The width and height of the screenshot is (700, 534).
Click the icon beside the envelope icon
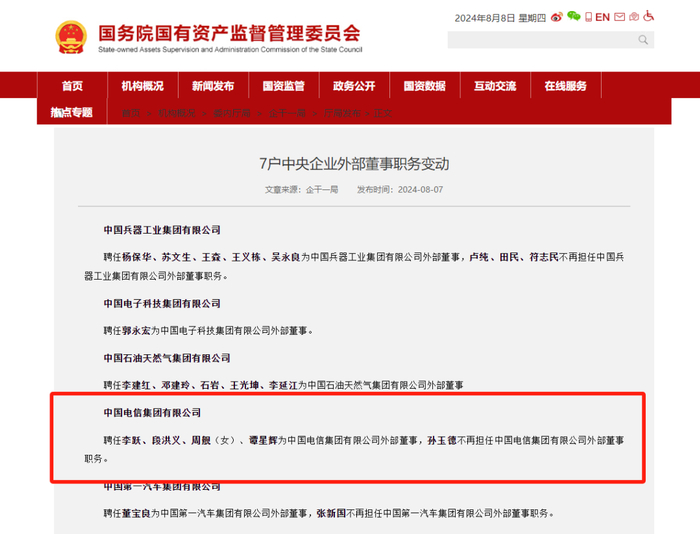pos(634,17)
